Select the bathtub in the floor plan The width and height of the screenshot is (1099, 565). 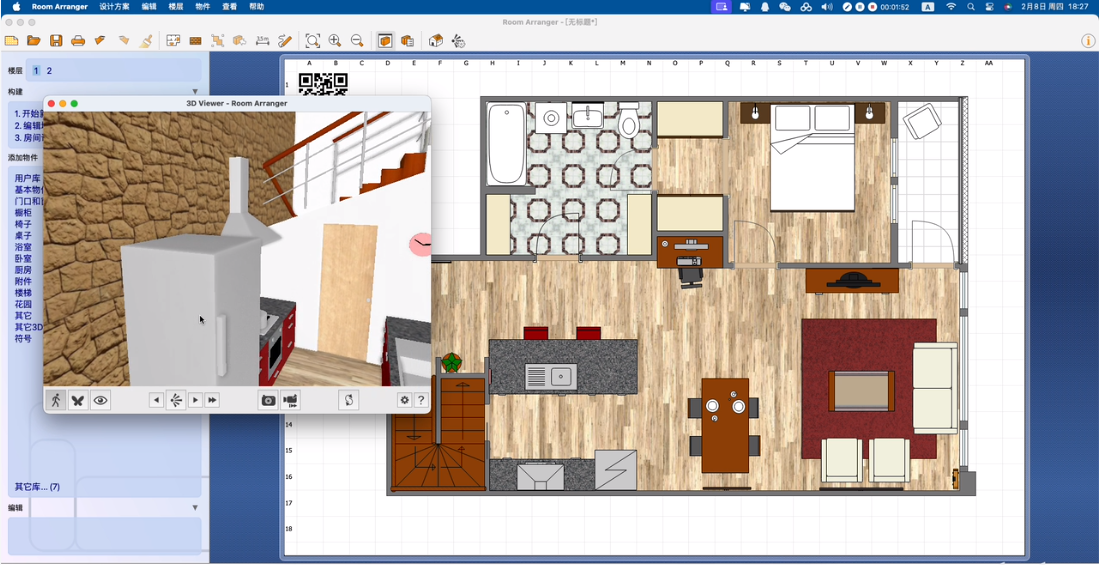[x=507, y=144]
